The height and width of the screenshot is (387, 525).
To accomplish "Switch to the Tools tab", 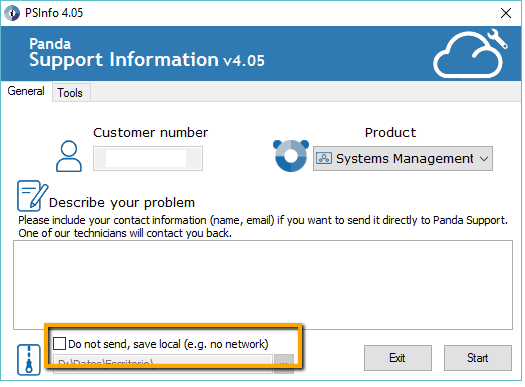I will click(70, 93).
